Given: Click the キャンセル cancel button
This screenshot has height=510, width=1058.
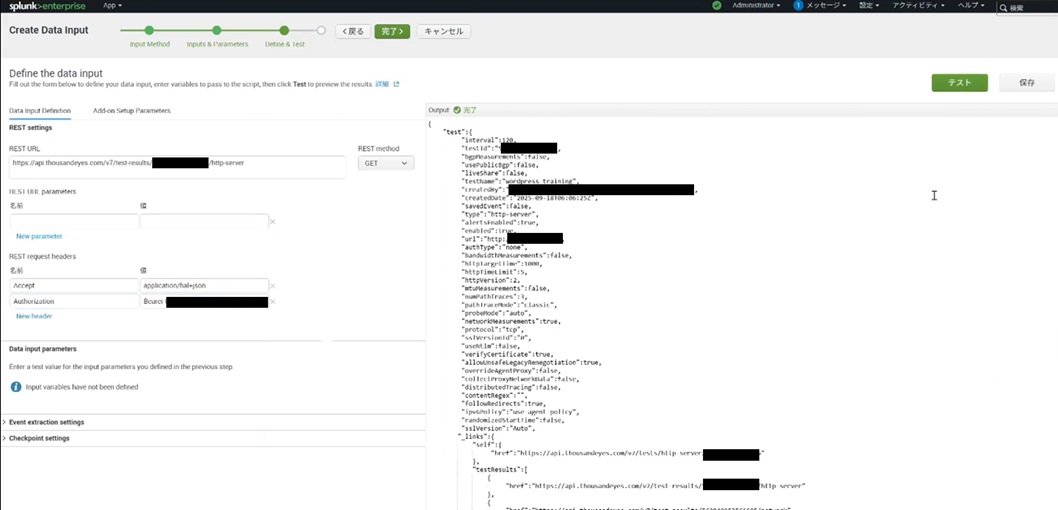Looking at the screenshot, I should point(443,31).
